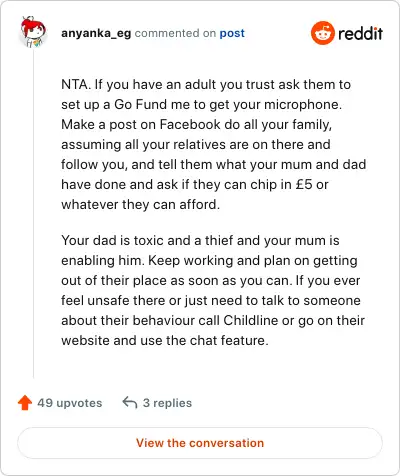Click the vertical comment thread line

33,213
